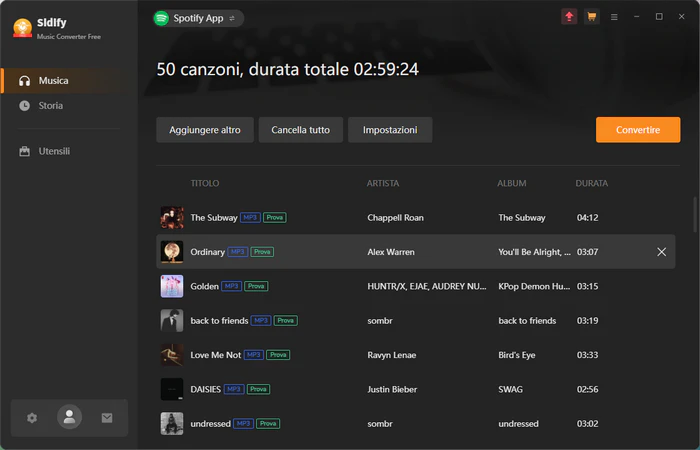Click the TITOLO column header

click(x=205, y=183)
